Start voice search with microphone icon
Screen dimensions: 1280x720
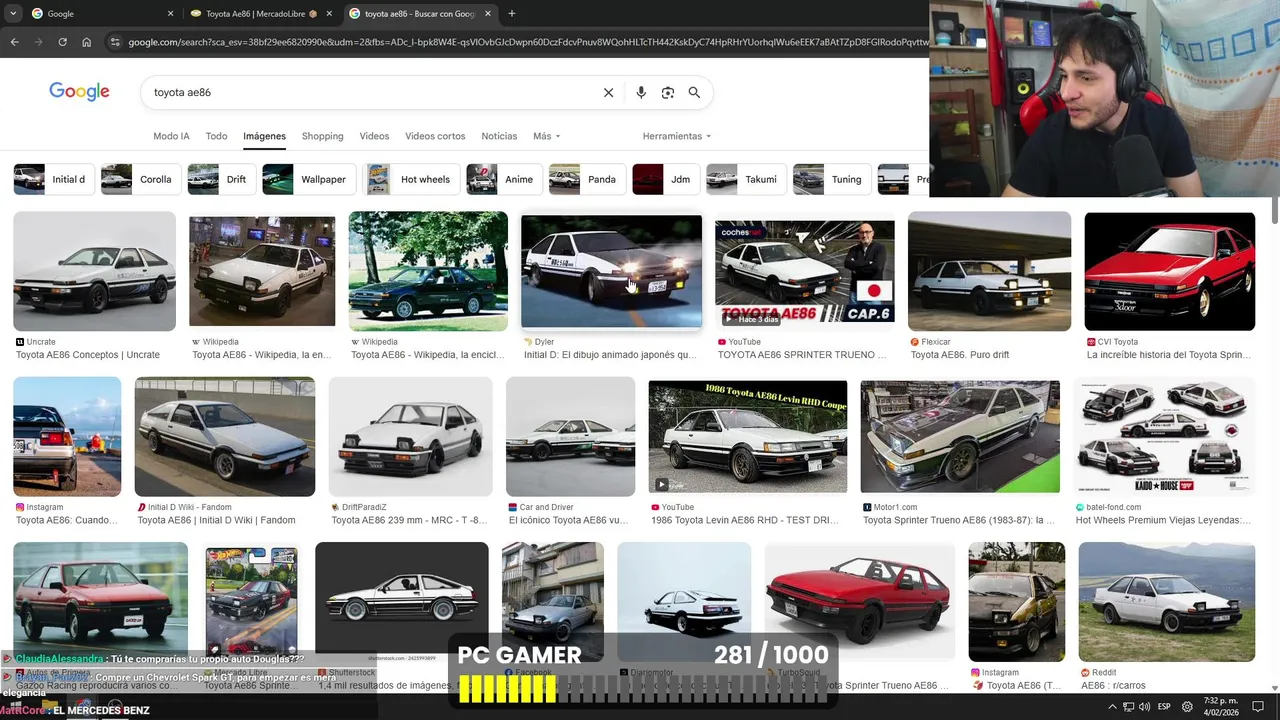641,92
